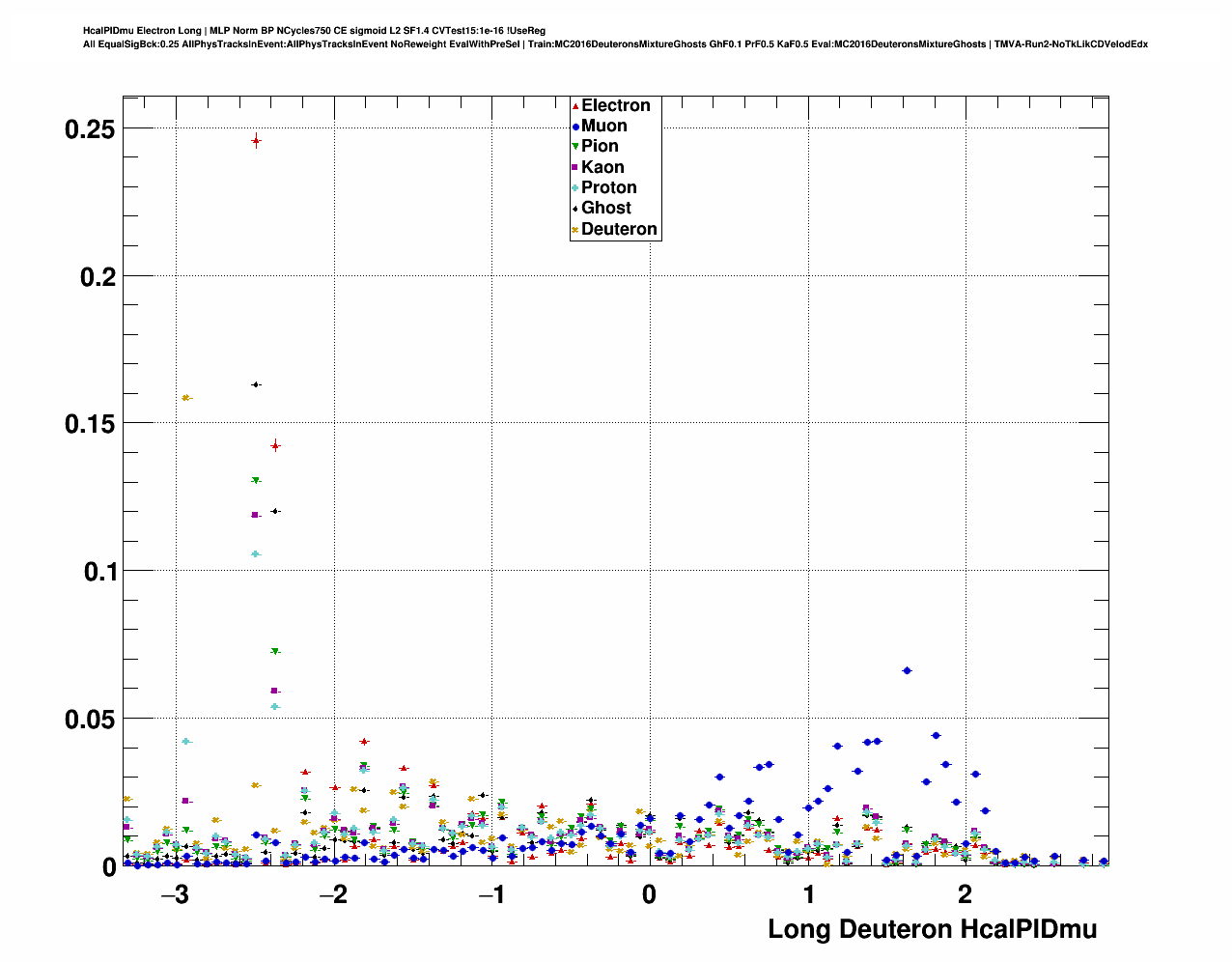Click the red Electron triangle legend marker

575,105
